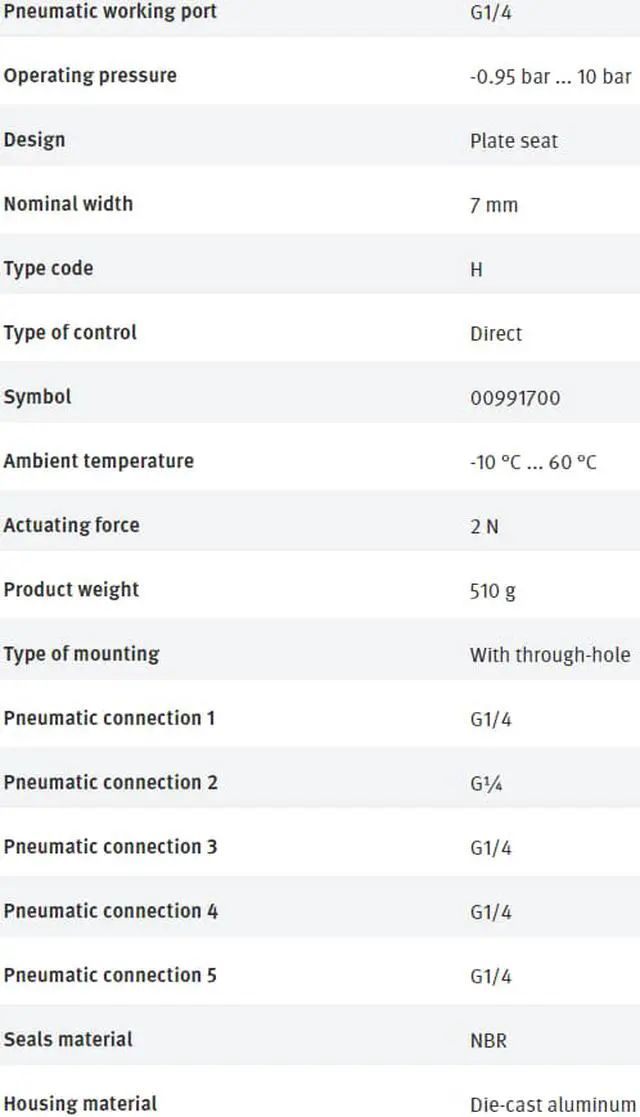Click the Pneumatic working port label

point(110,12)
